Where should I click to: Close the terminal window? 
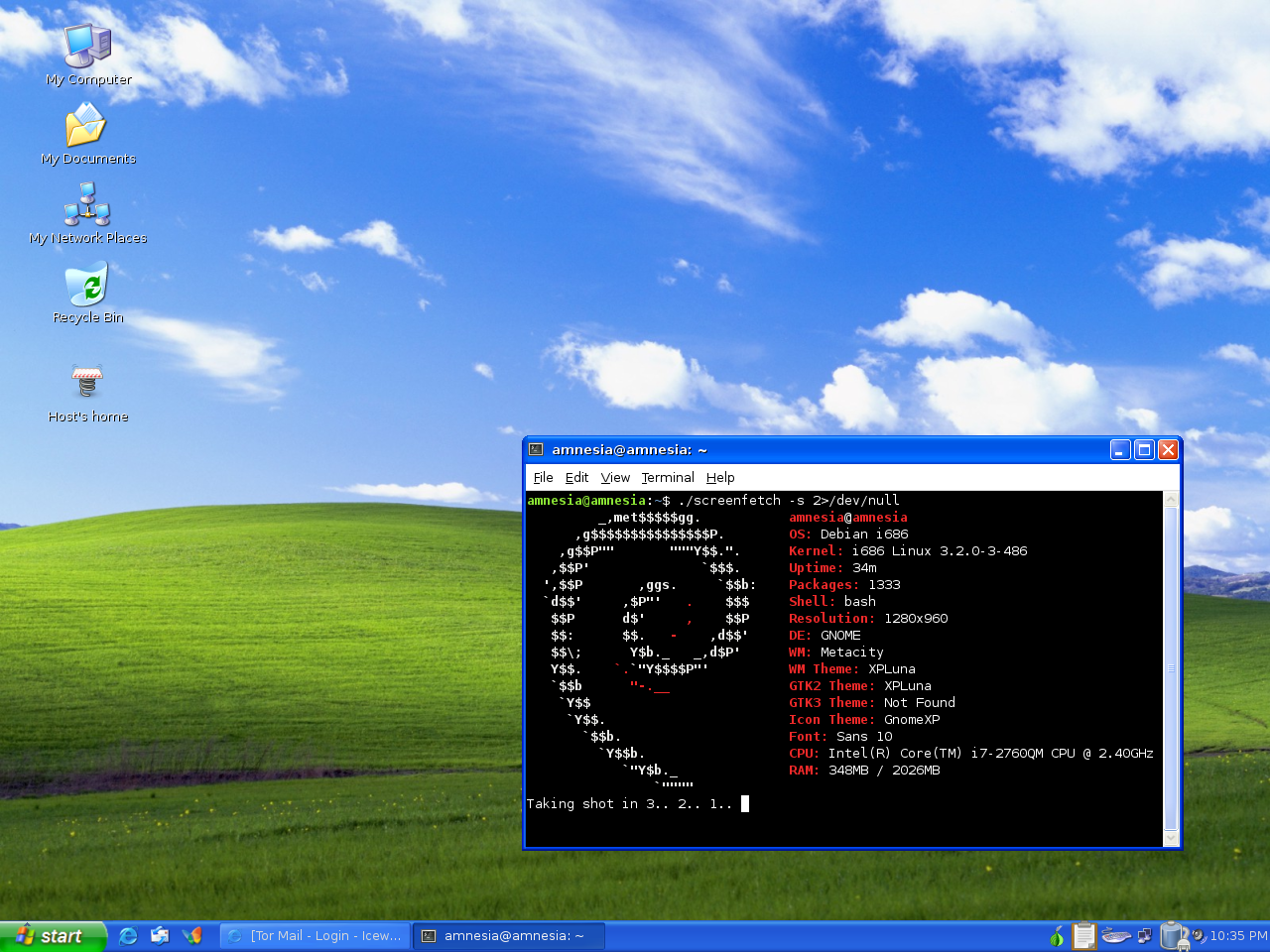point(1168,449)
